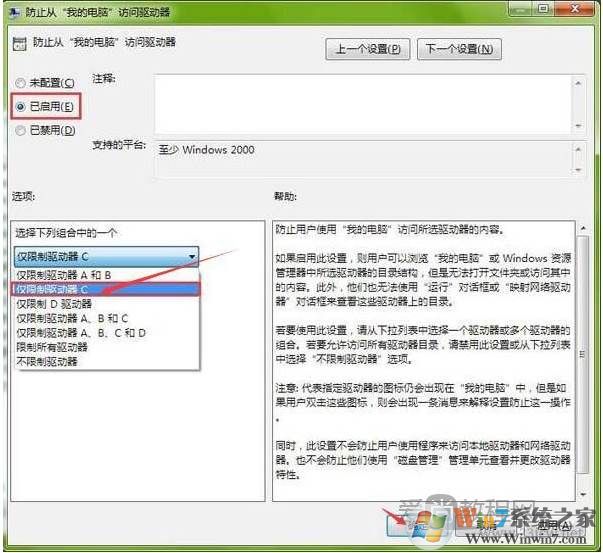Screen dimensions: 603x553
Task: Click the 注释: label
Action: click(104, 79)
